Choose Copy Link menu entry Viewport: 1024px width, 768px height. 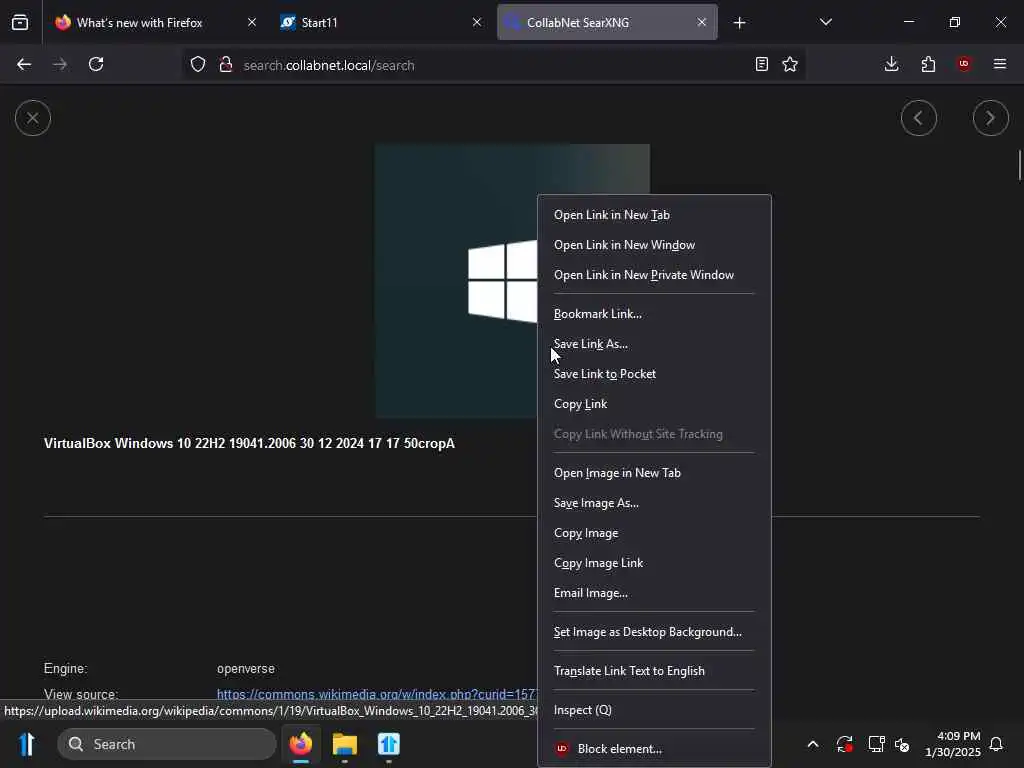[x=654, y=404]
